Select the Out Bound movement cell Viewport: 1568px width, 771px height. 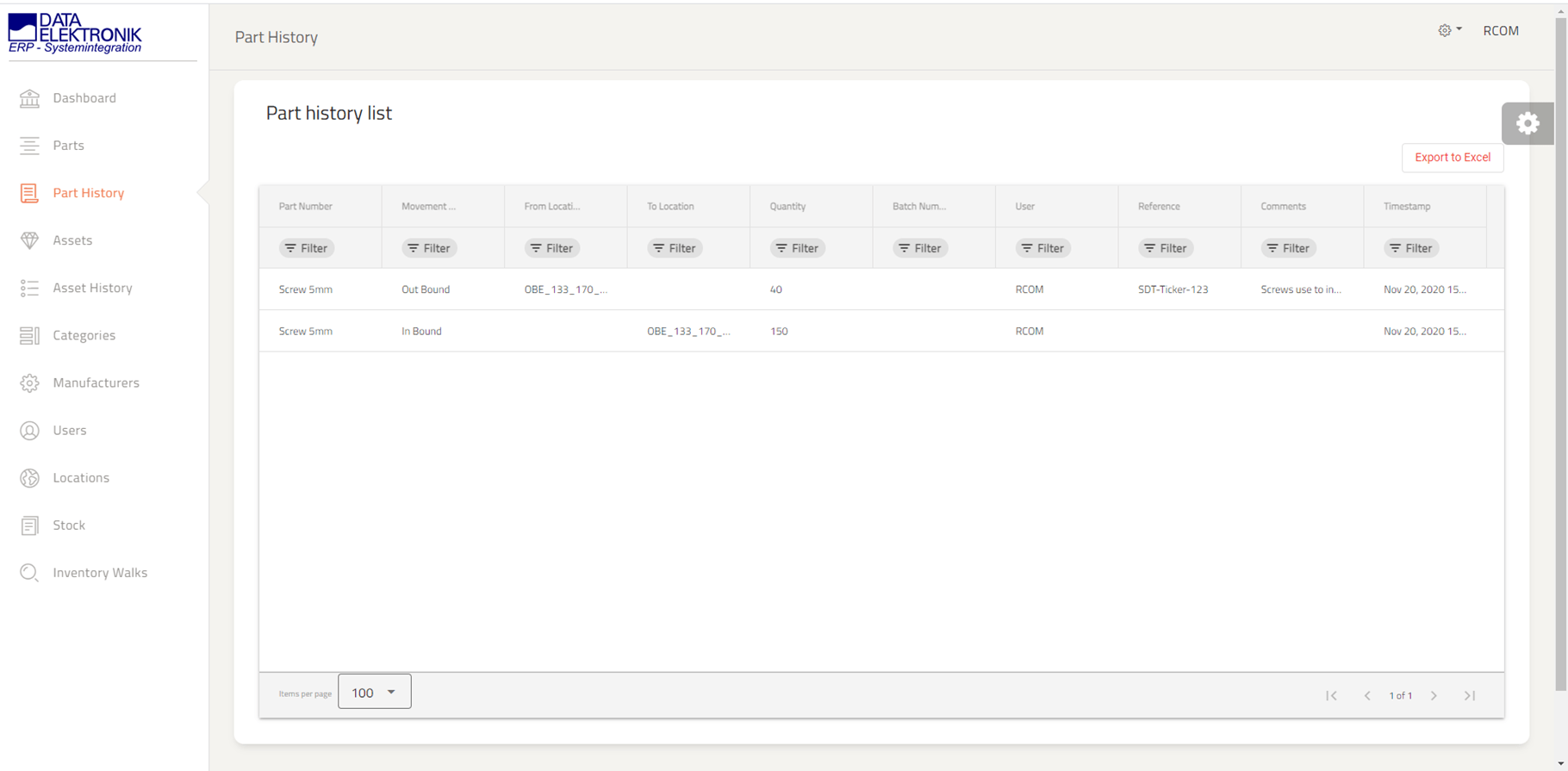(x=426, y=289)
